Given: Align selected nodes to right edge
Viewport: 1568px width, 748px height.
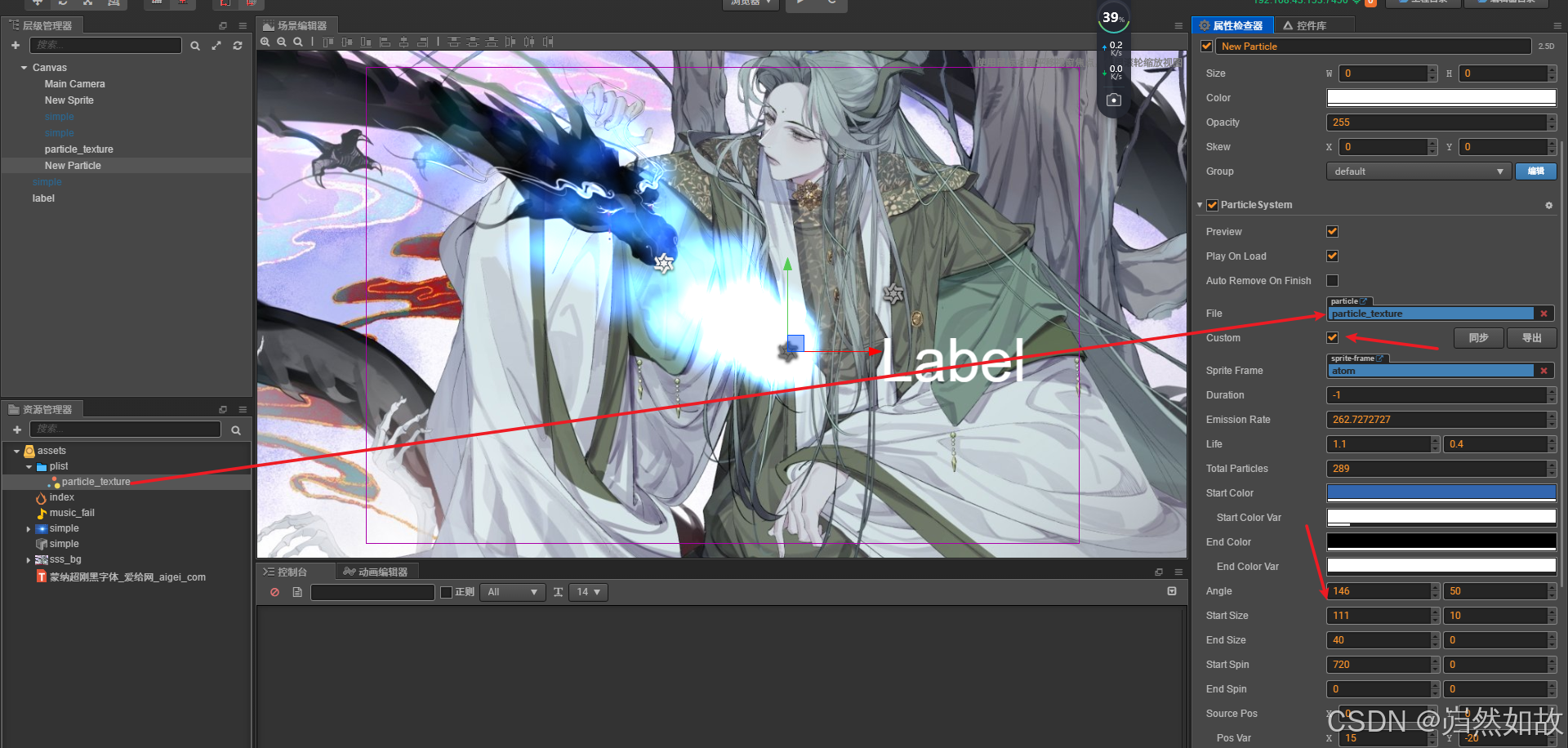Looking at the screenshot, I should coord(422,42).
